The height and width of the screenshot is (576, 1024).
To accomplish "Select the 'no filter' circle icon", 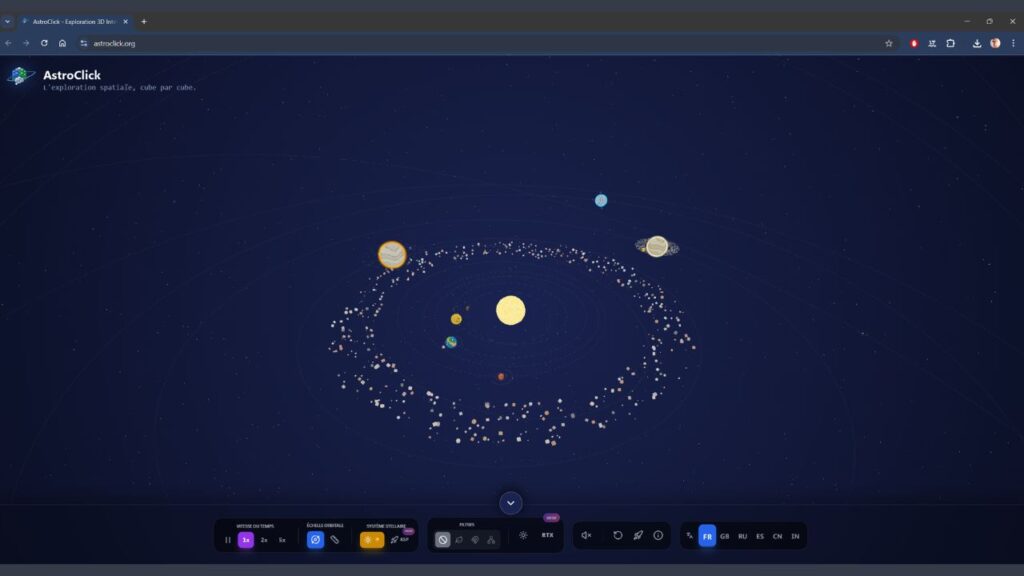I will click(443, 539).
